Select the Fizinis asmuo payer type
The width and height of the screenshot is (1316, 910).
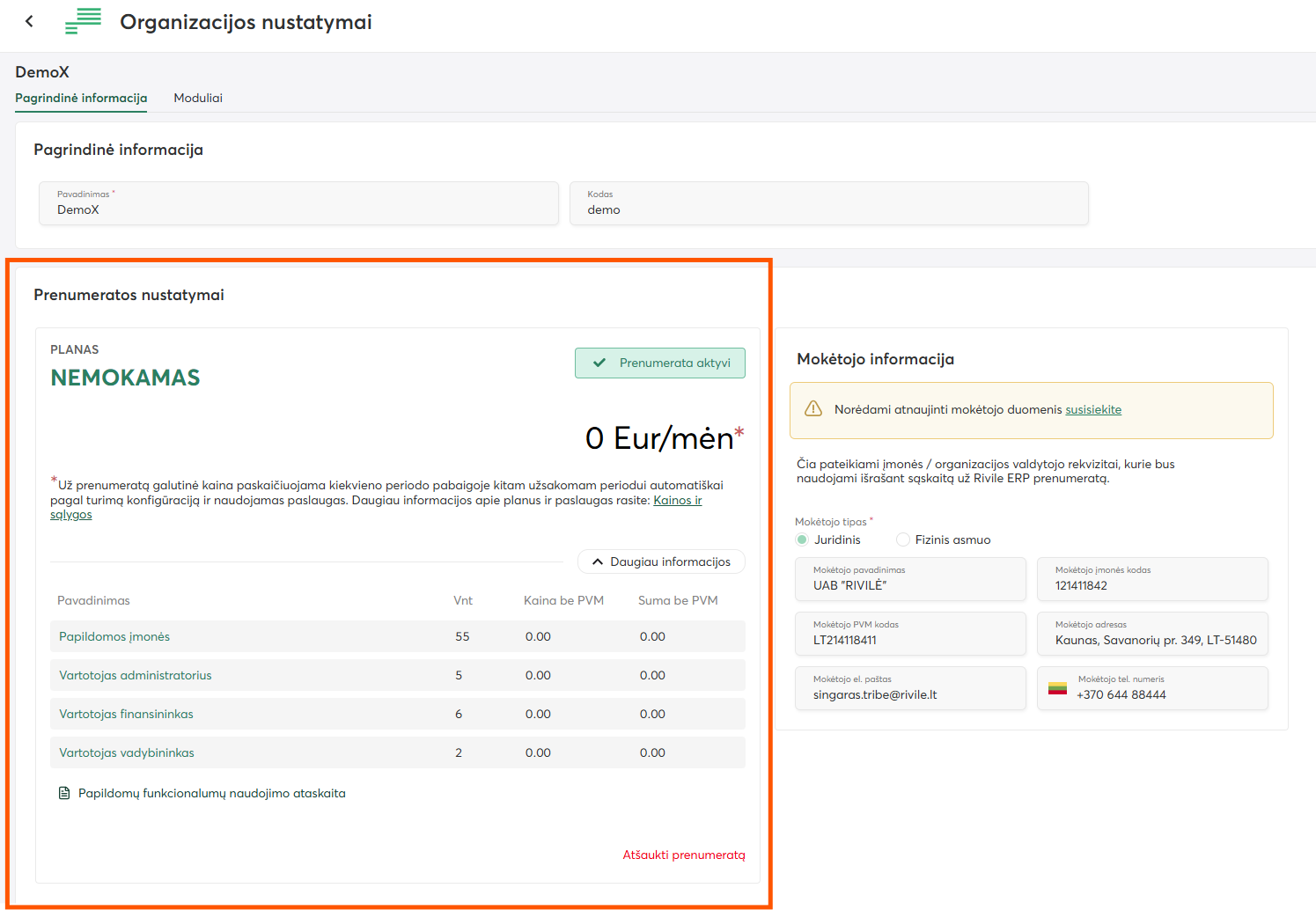coord(903,539)
